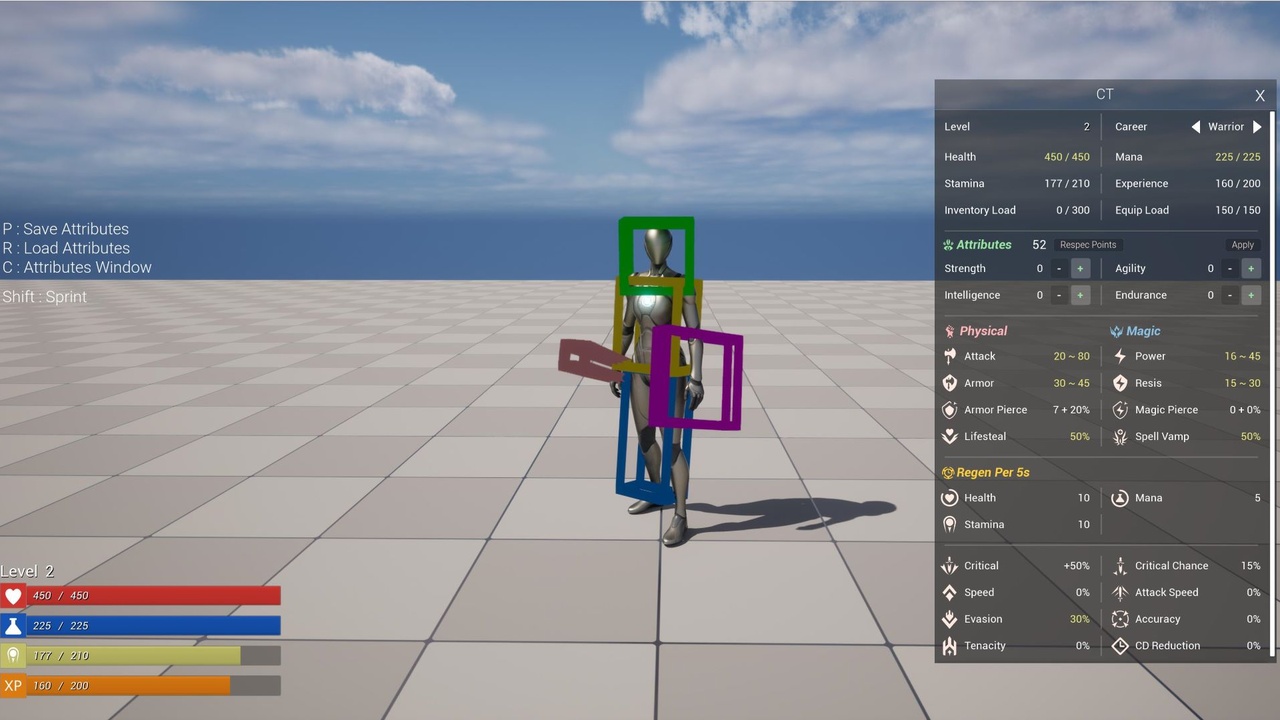Increase Endurance with plus button
The image size is (1280, 720).
tap(1250, 296)
